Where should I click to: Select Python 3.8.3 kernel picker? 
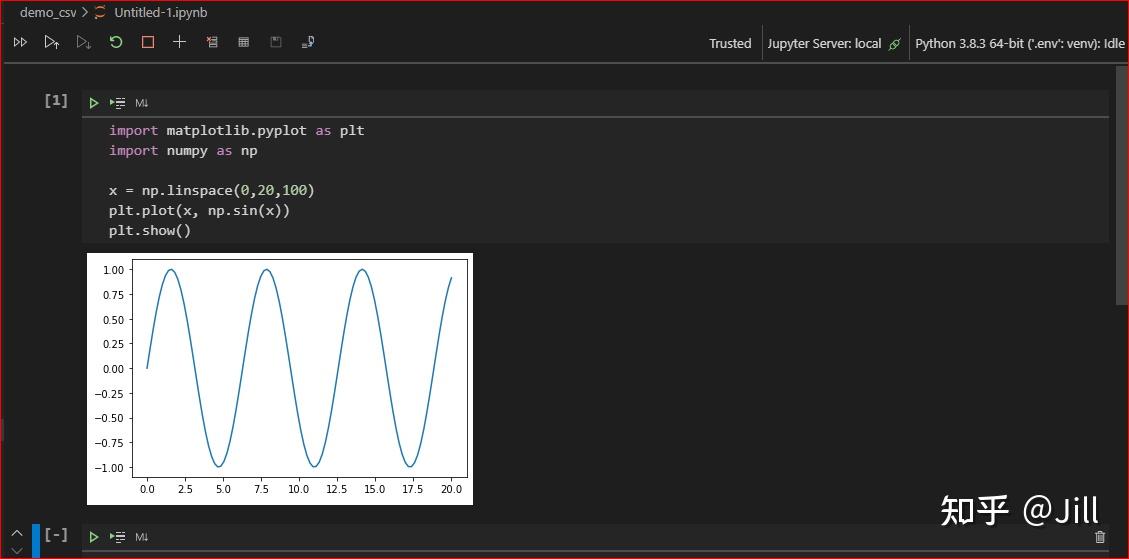pyautogui.click(x=1020, y=43)
